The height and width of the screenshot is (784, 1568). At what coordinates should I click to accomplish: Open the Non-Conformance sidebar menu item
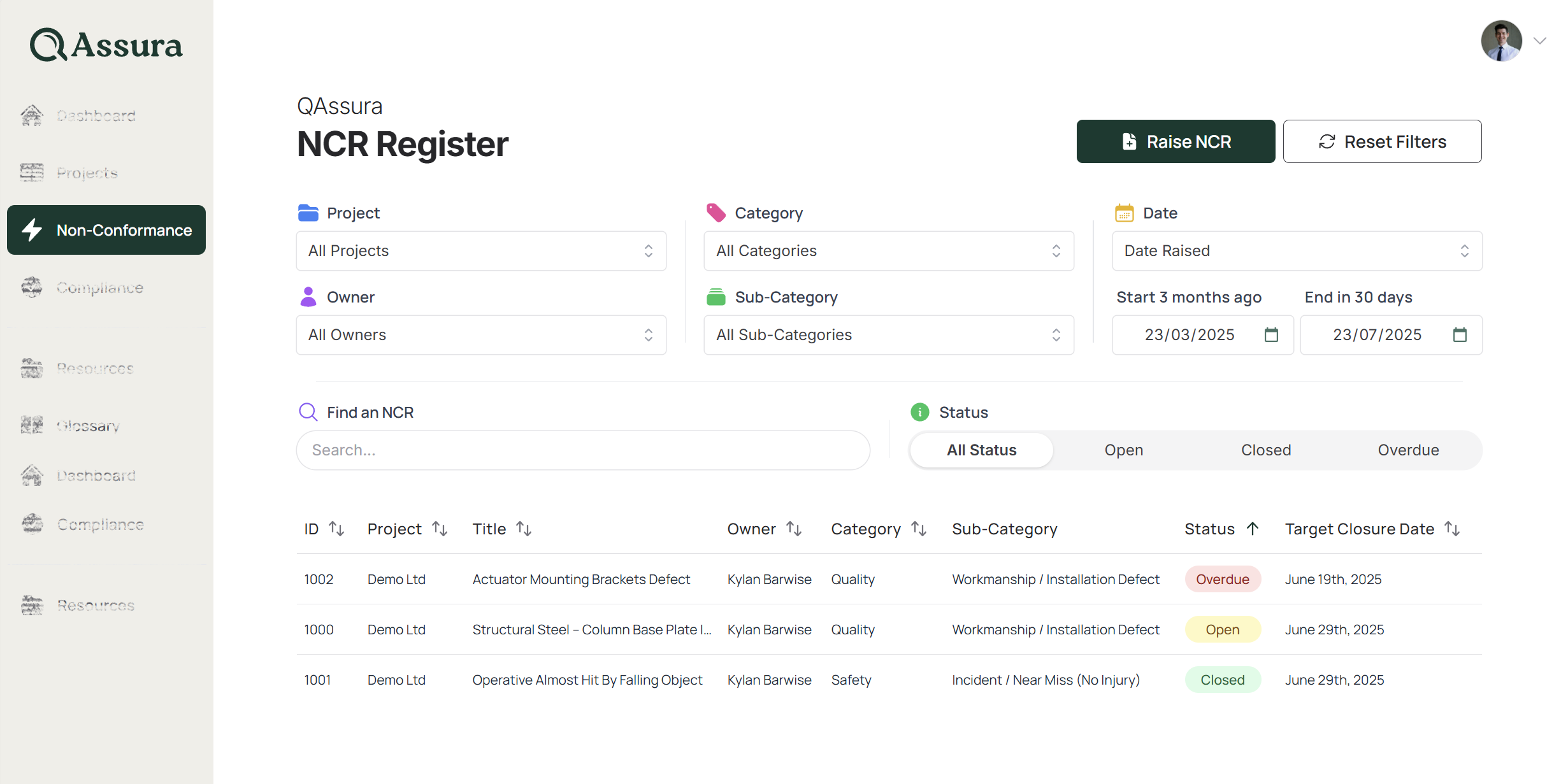106,230
